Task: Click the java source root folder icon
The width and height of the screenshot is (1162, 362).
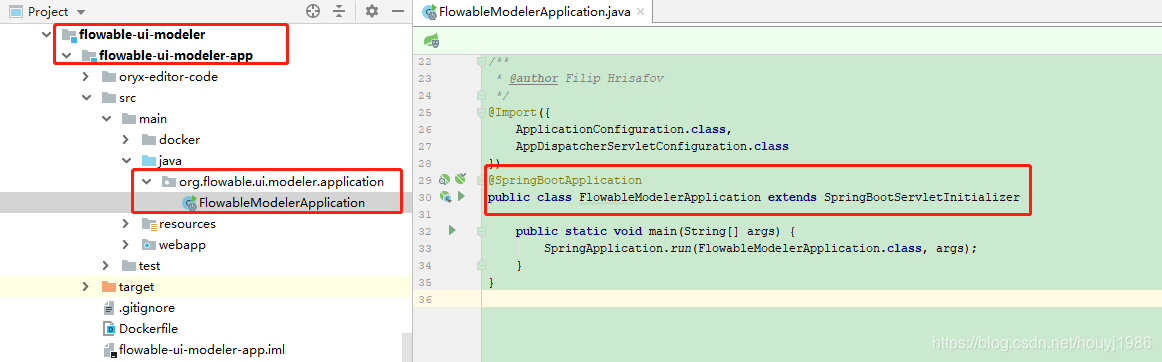Action: click(x=148, y=160)
